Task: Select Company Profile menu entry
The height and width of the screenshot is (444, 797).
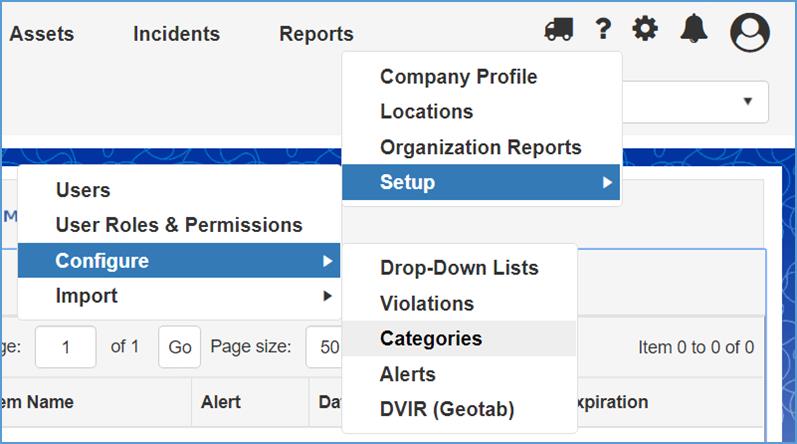Action: pos(458,77)
